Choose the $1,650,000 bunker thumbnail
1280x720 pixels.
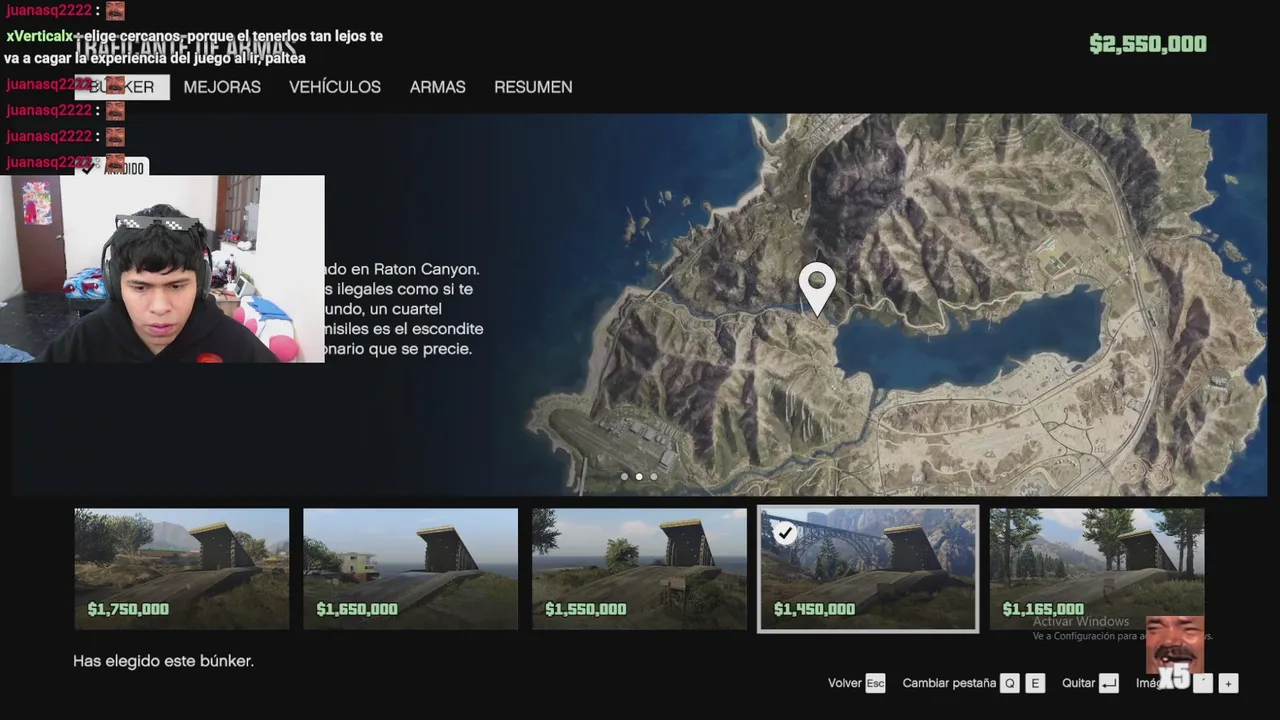click(x=411, y=569)
